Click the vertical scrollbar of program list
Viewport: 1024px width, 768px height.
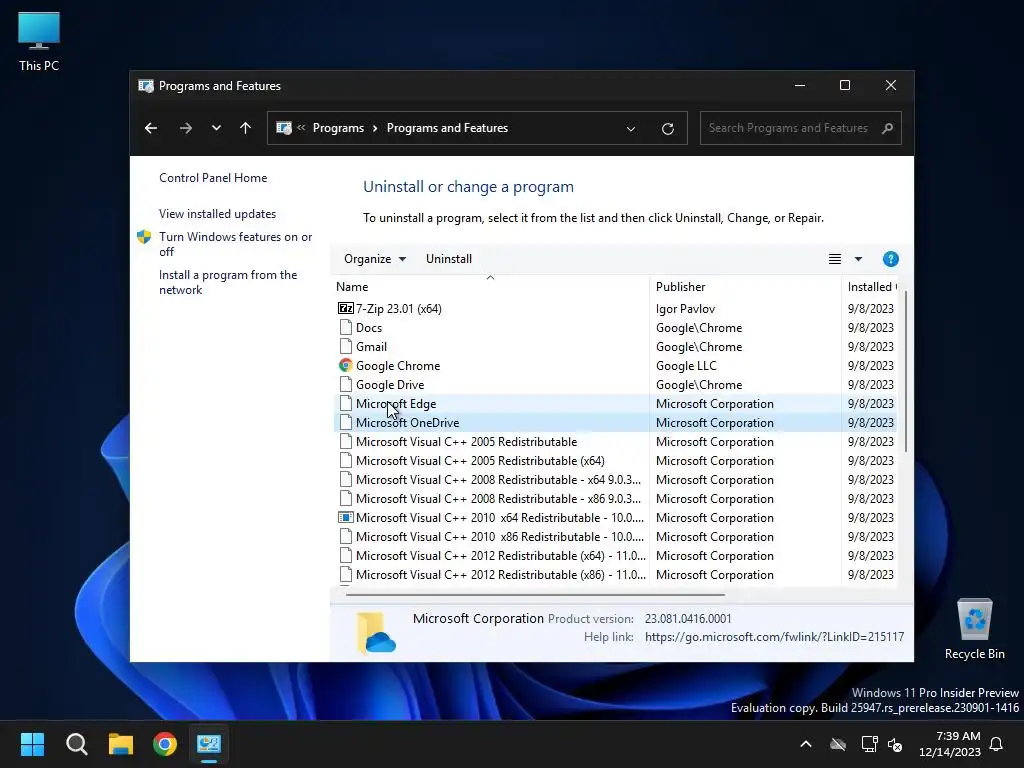click(x=906, y=372)
